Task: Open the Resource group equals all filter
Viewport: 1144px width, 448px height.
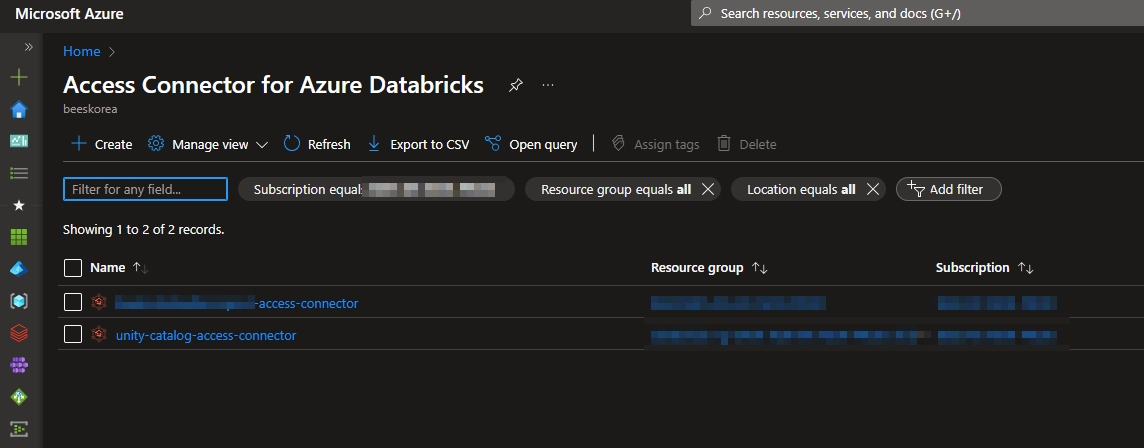Action: coord(616,189)
